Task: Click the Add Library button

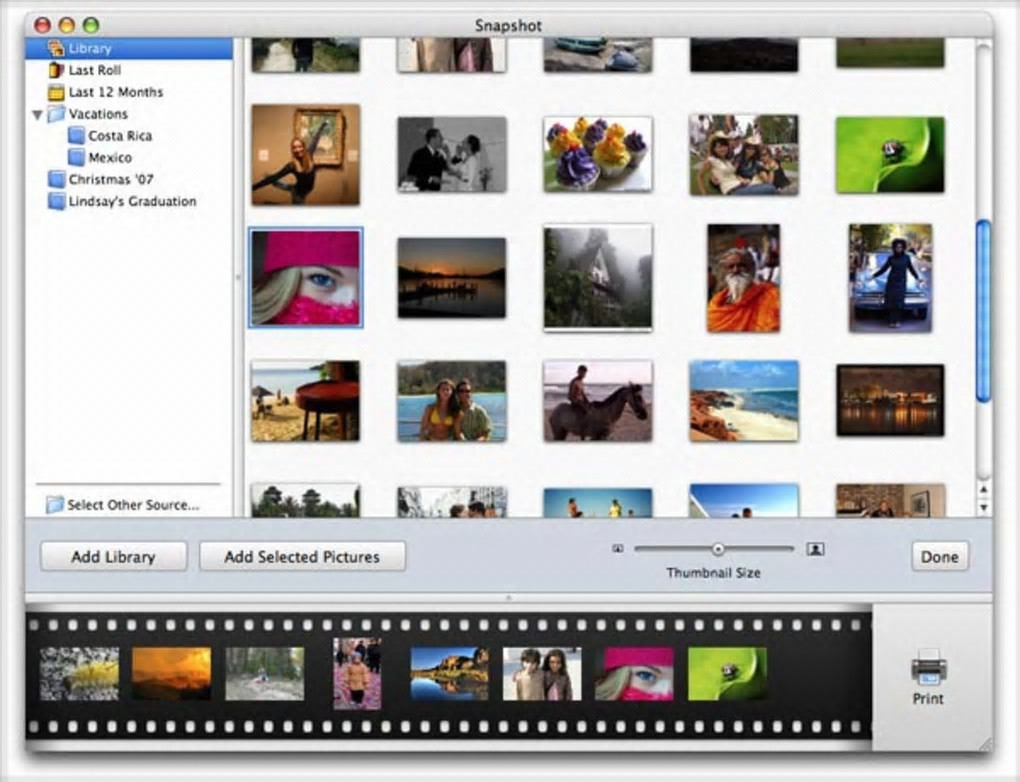Action: (114, 557)
